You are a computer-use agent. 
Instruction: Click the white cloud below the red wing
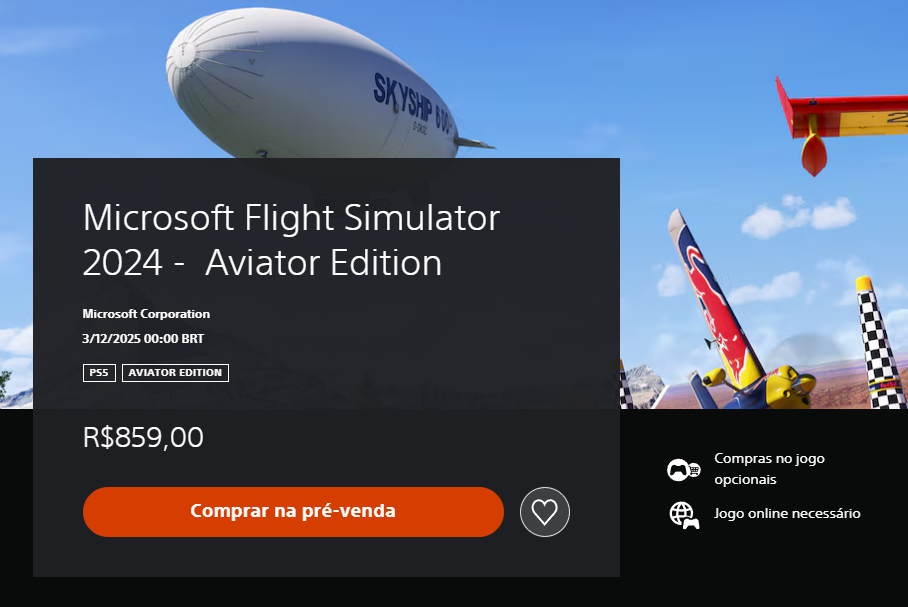pos(799,217)
